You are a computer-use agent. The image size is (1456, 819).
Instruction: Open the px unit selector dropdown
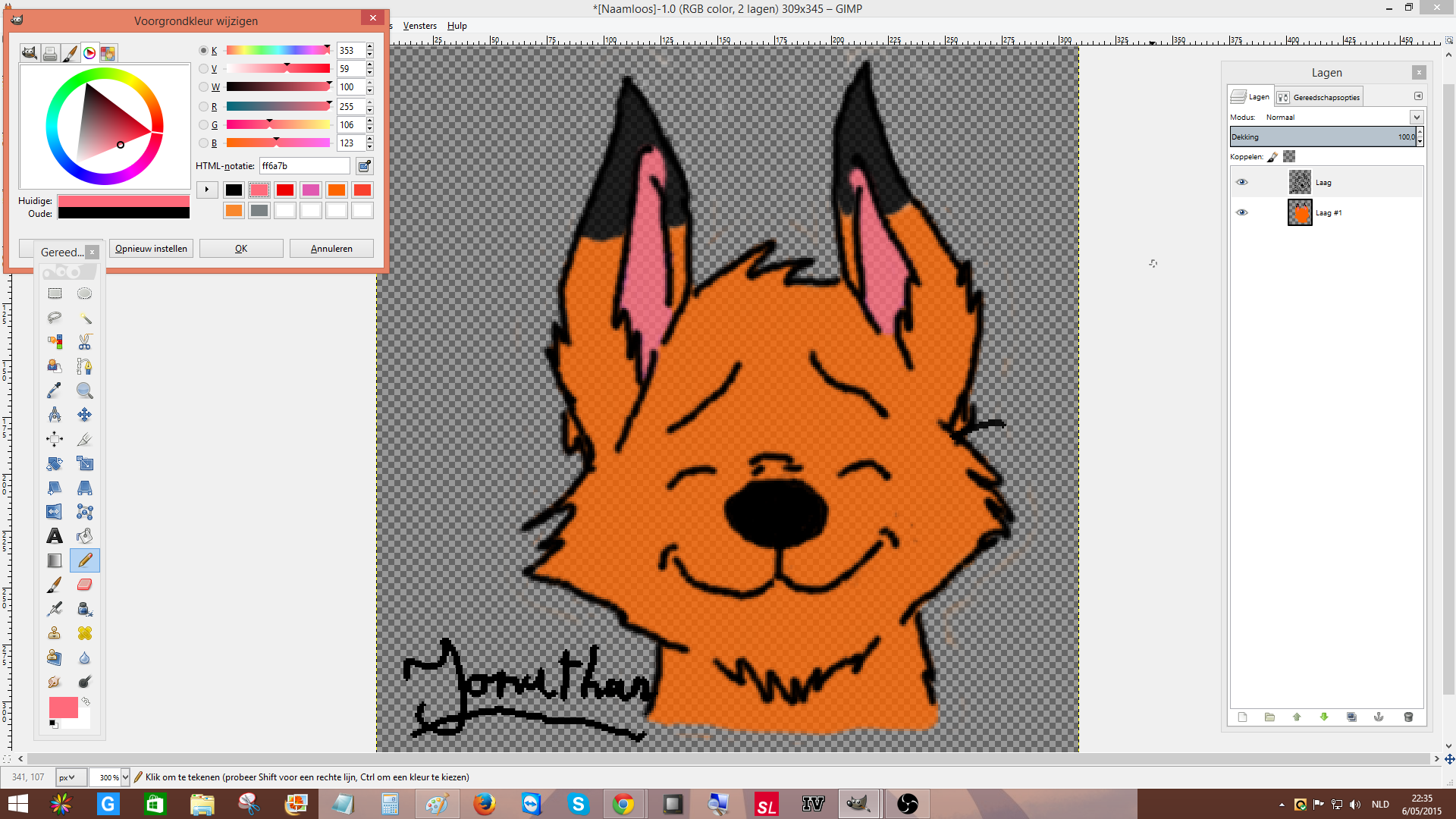tap(70, 777)
